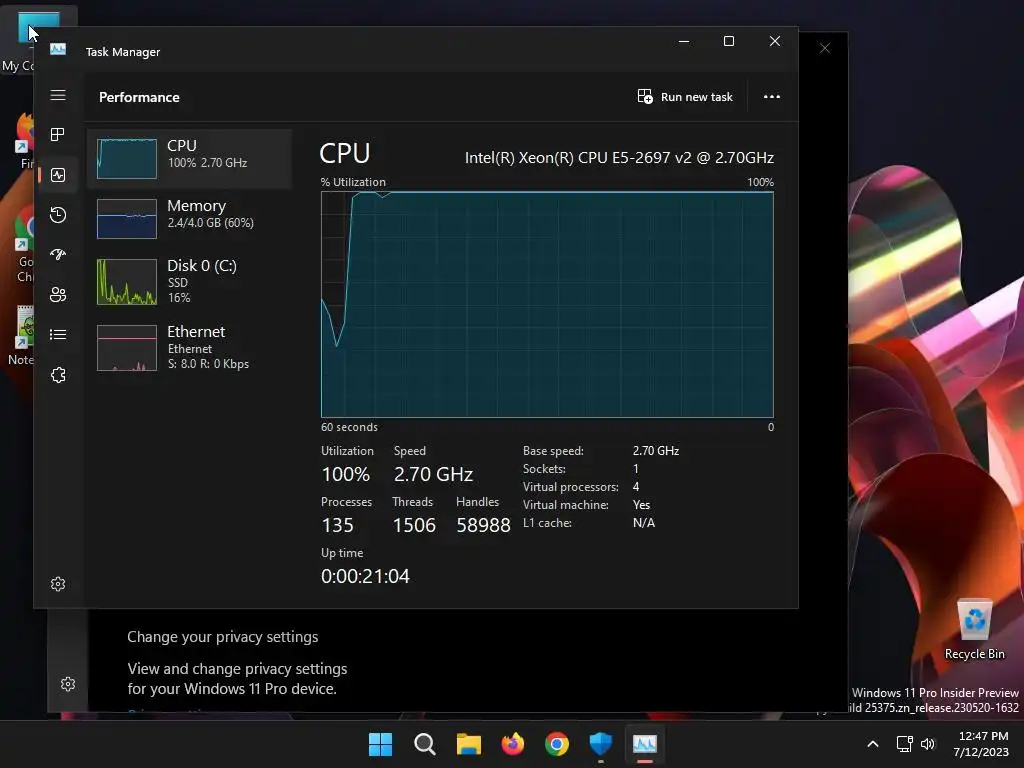Open App history icon in sidebar
Image resolution: width=1024 pixels, height=768 pixels.
click(x=57, y=215)
